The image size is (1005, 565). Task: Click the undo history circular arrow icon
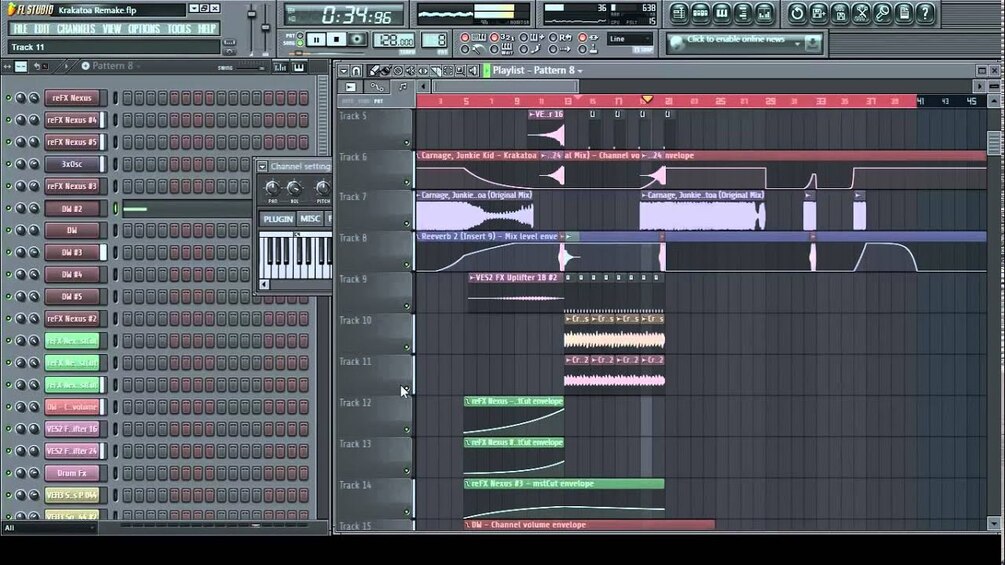coord(797,13)
